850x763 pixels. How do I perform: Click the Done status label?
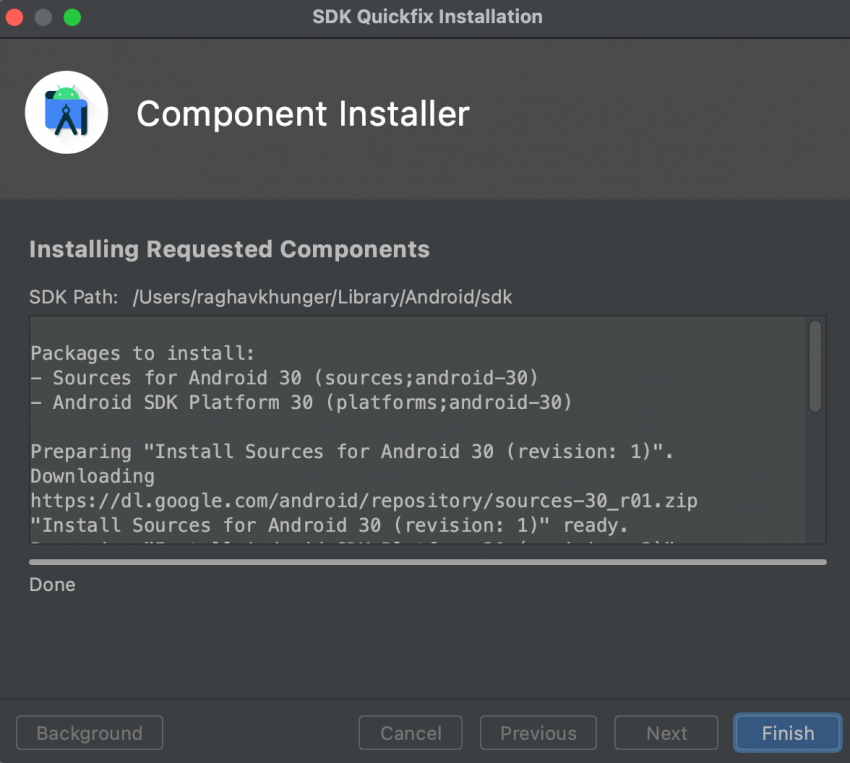(x=52, y=584)
